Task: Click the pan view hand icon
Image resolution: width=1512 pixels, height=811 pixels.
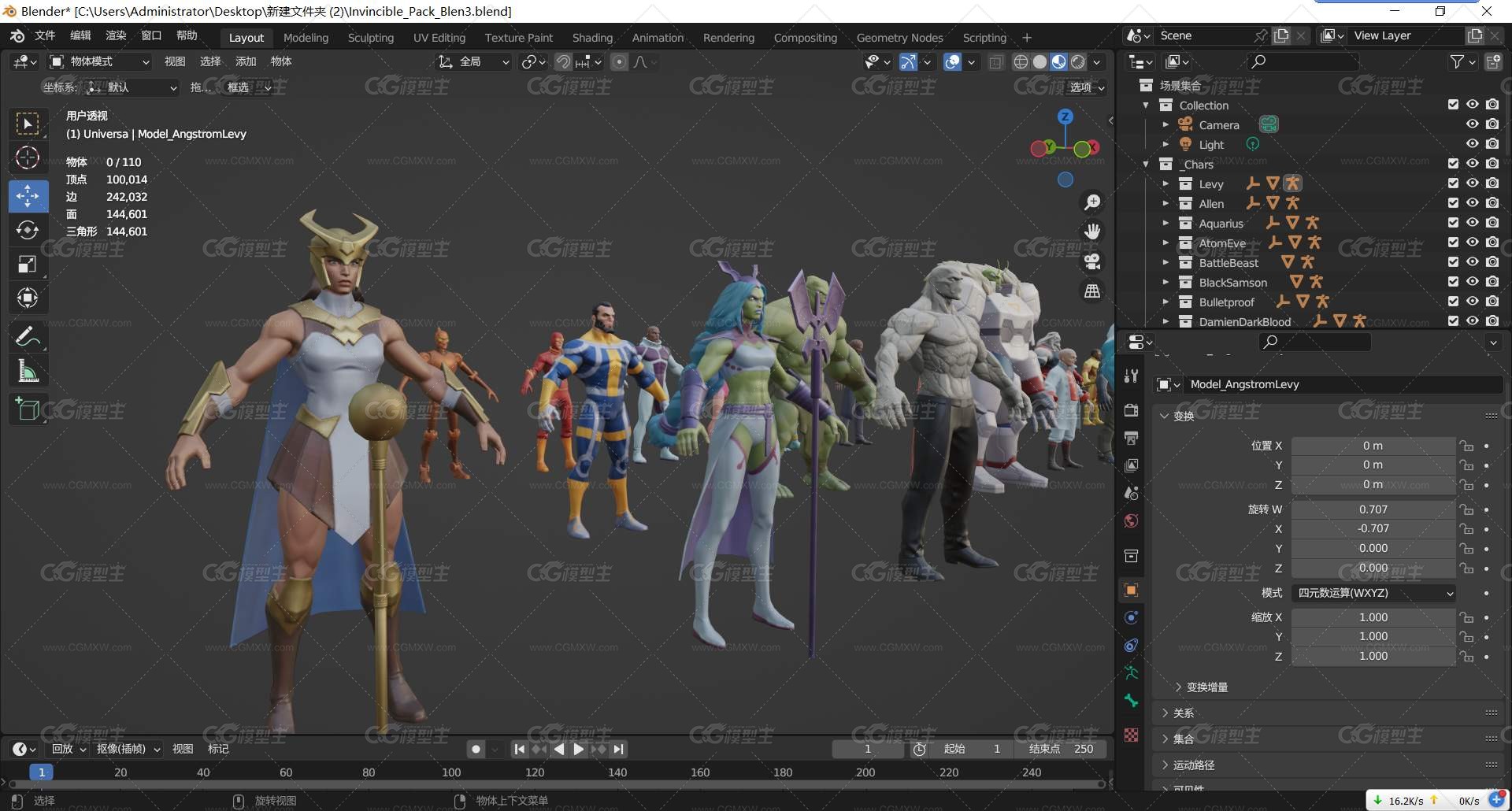Action: [1092, 231]
